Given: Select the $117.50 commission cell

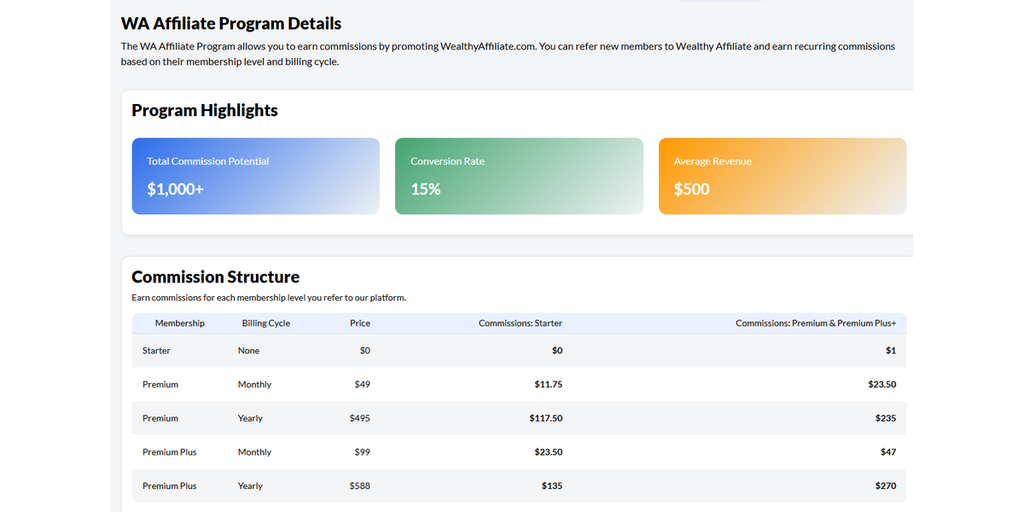Looking at the screenshot, I should [x=546, y=419].
